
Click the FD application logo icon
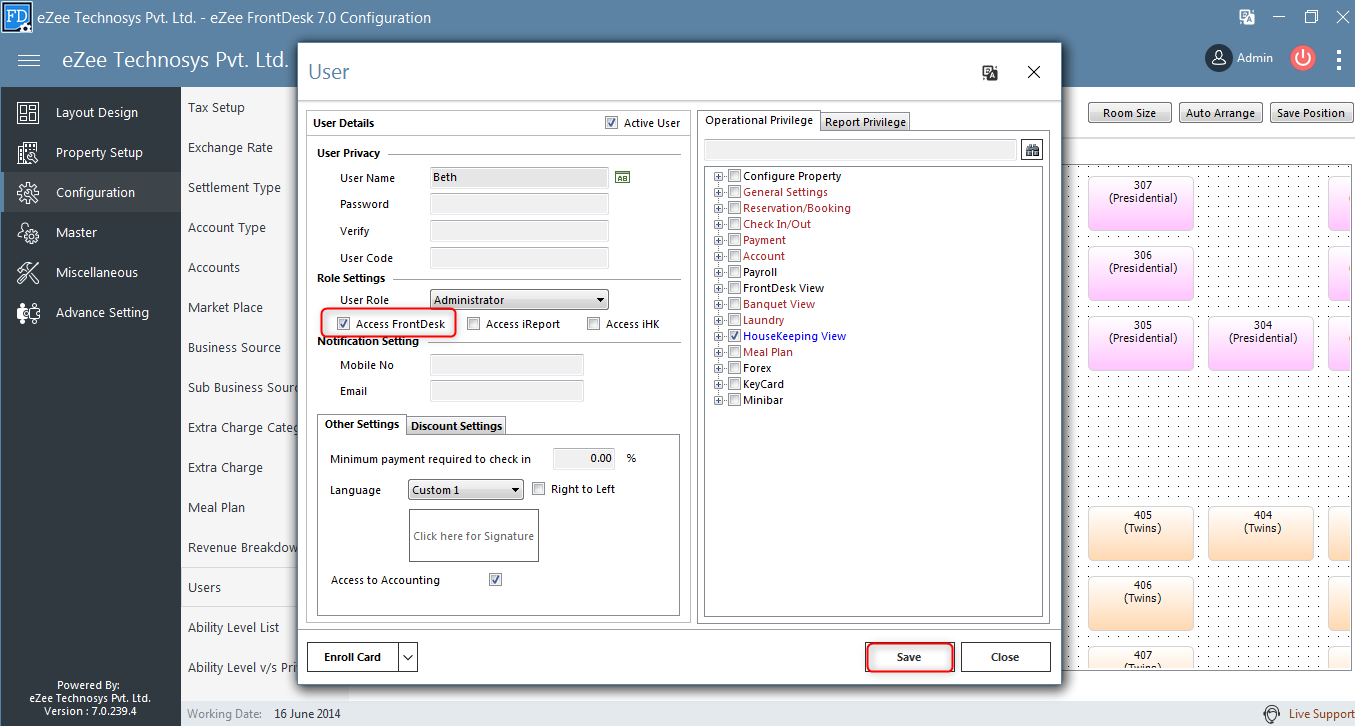coord(18,17)
